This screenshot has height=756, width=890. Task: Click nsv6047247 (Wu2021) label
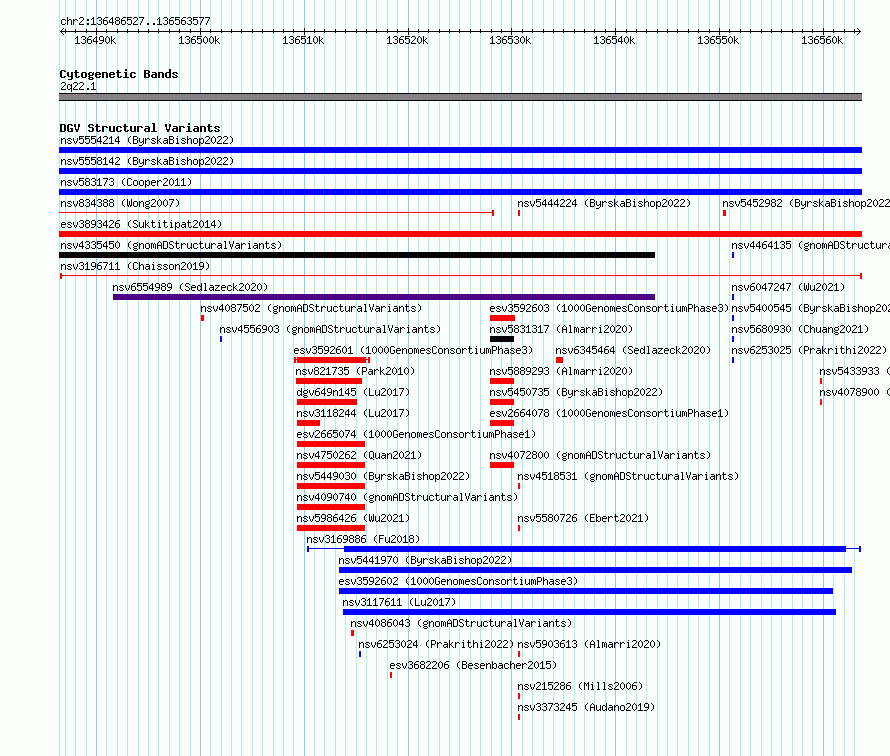point(788,287)
